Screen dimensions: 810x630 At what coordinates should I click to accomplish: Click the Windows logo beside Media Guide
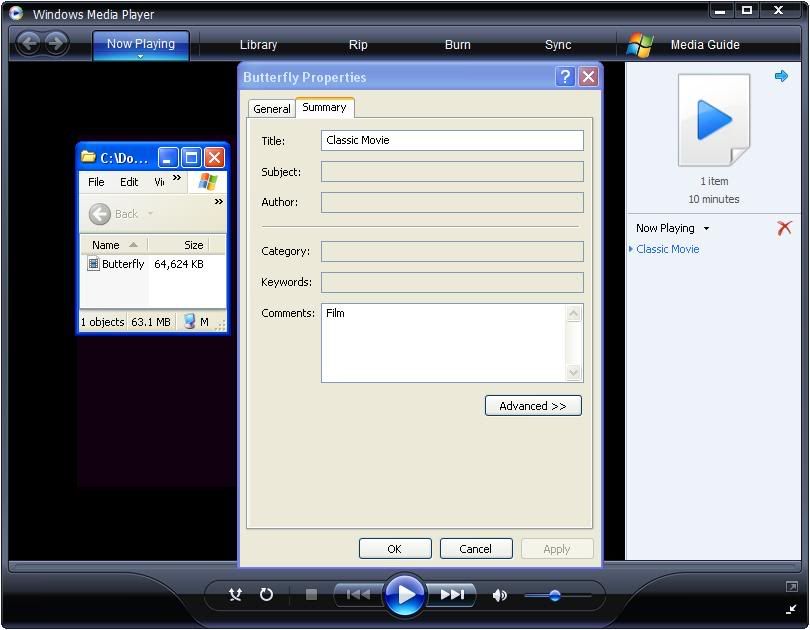pyautogui.click(x=640, y=45)
